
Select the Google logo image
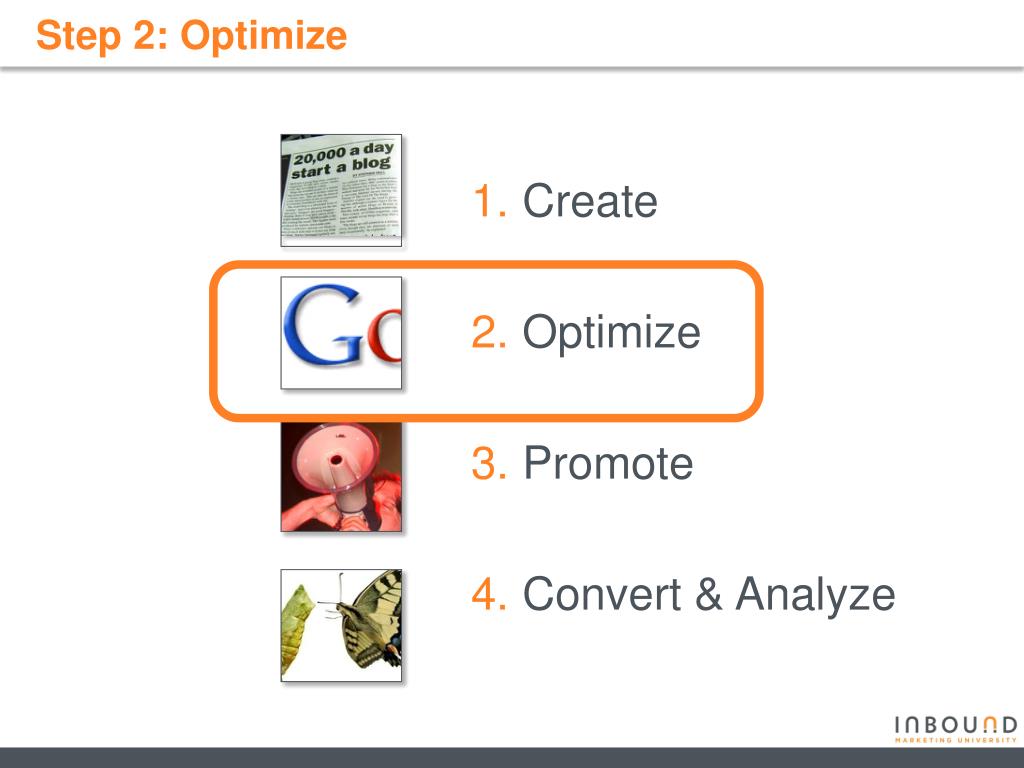click(x=341, y=333)
